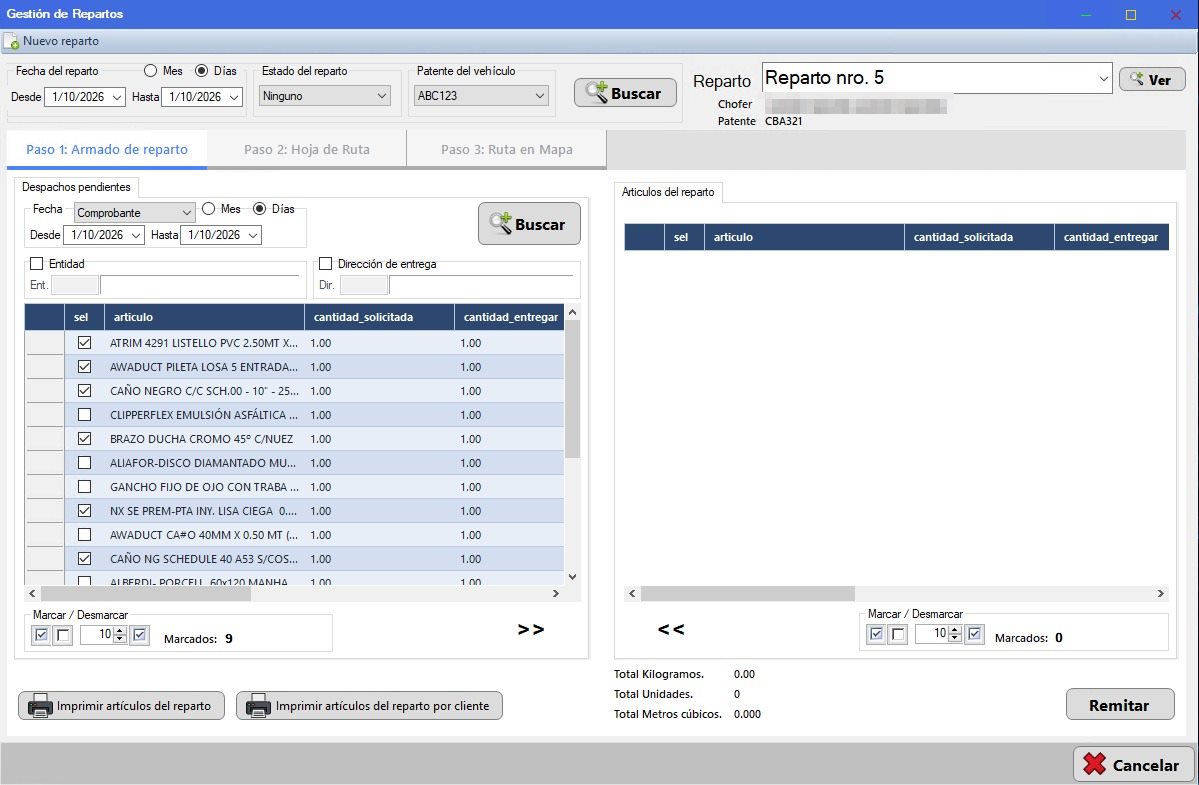The image size is (1199, 785).
Task: Search pending dispatches with Buscar button
Action: tap(529, 224)
